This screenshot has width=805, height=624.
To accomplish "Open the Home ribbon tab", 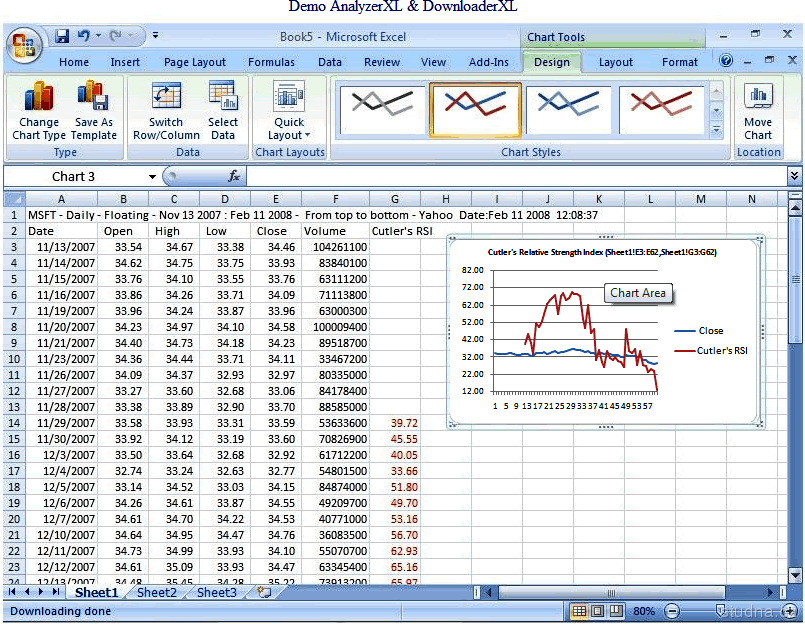I will click(74, 62).
